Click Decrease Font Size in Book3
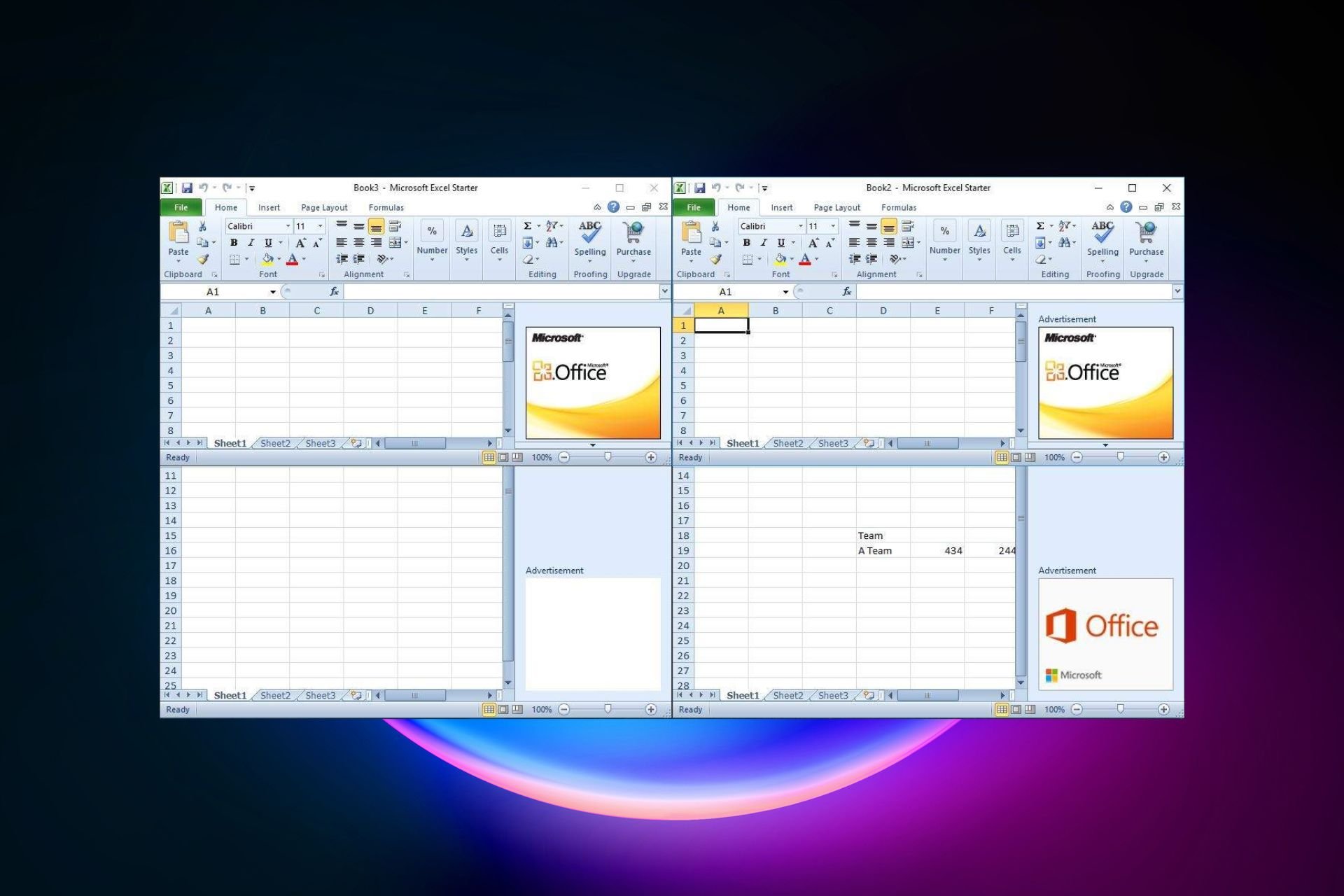 317,243
